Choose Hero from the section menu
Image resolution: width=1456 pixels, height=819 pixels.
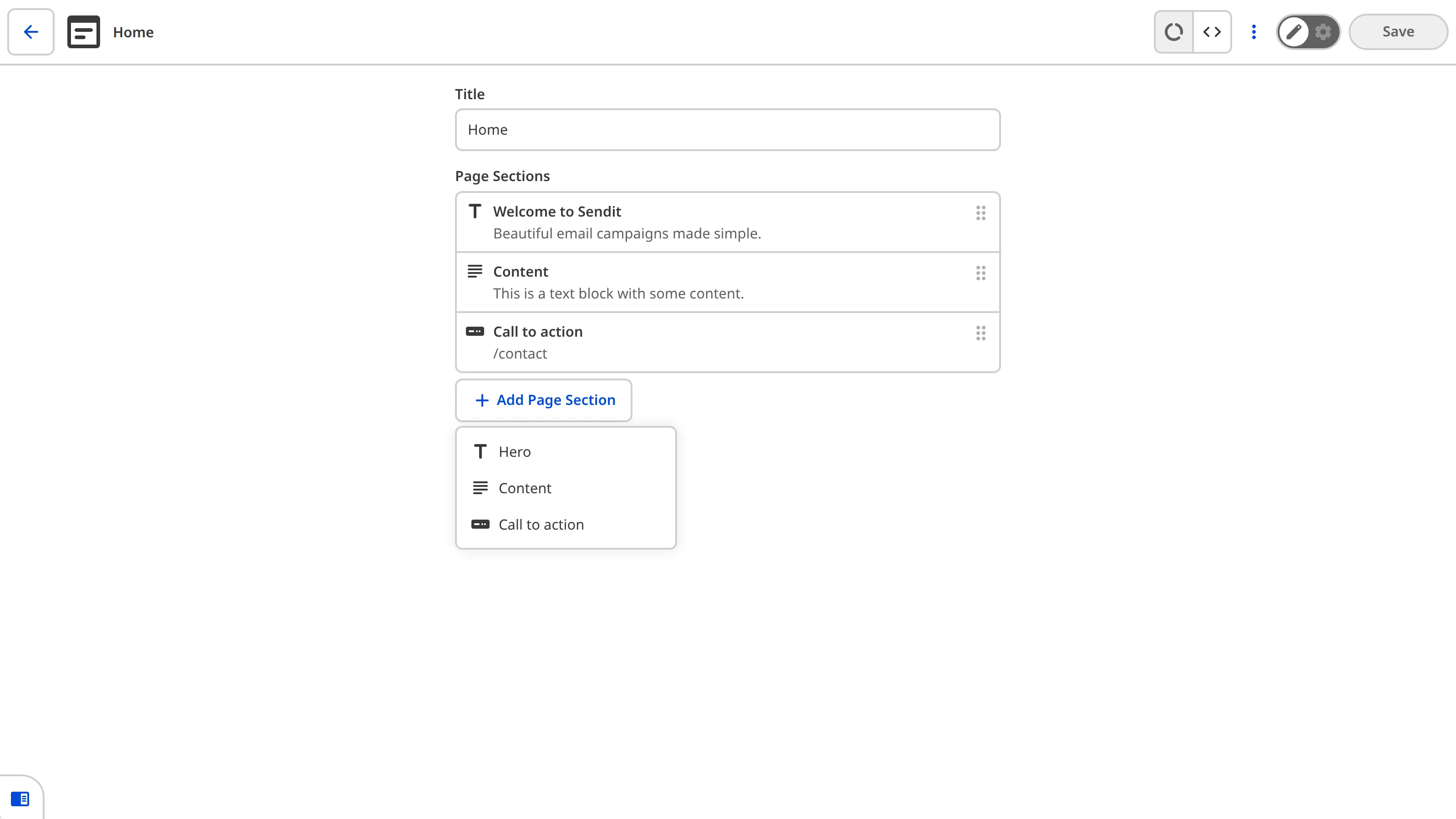coord(566,452)
